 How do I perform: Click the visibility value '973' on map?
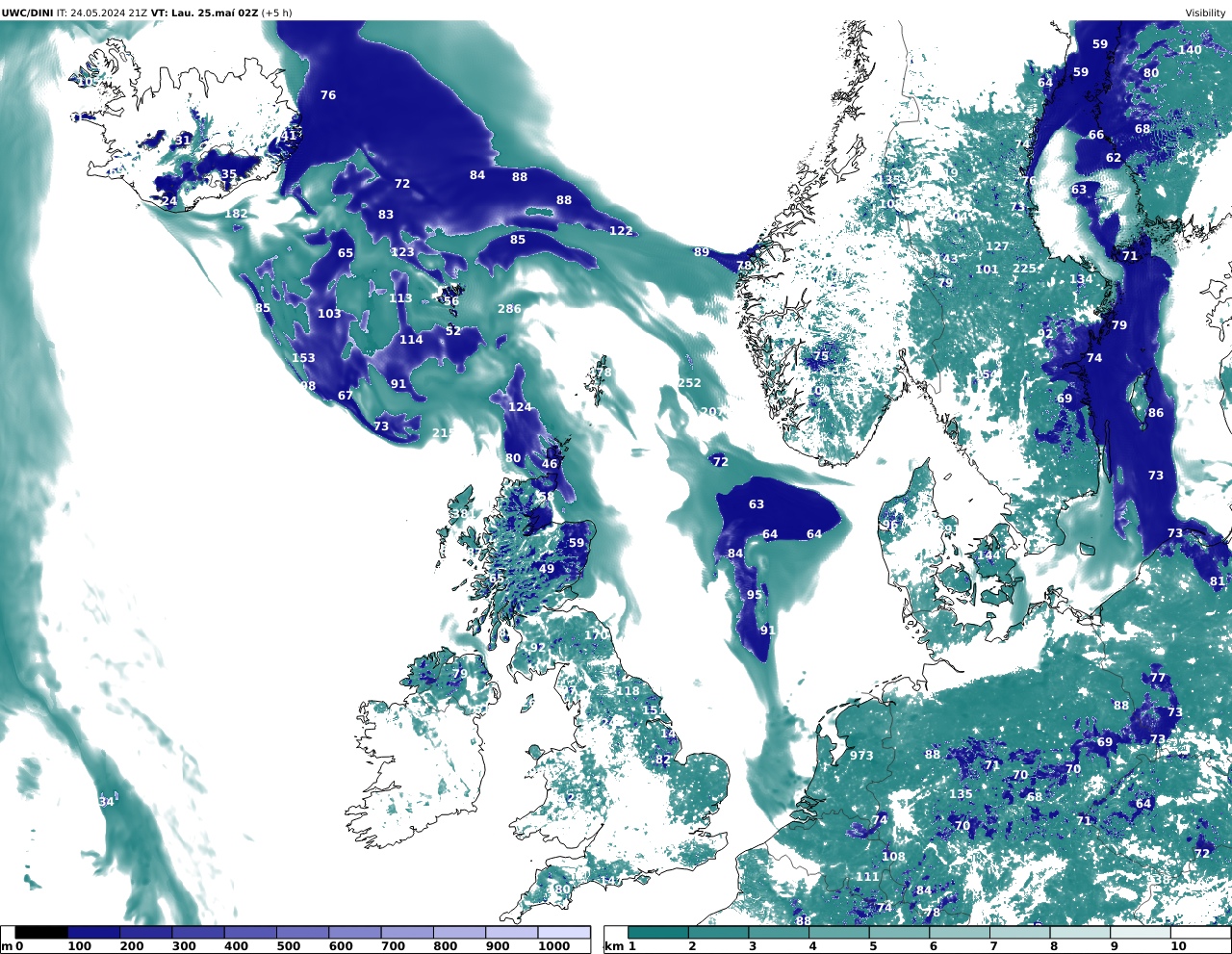[861, 756]
